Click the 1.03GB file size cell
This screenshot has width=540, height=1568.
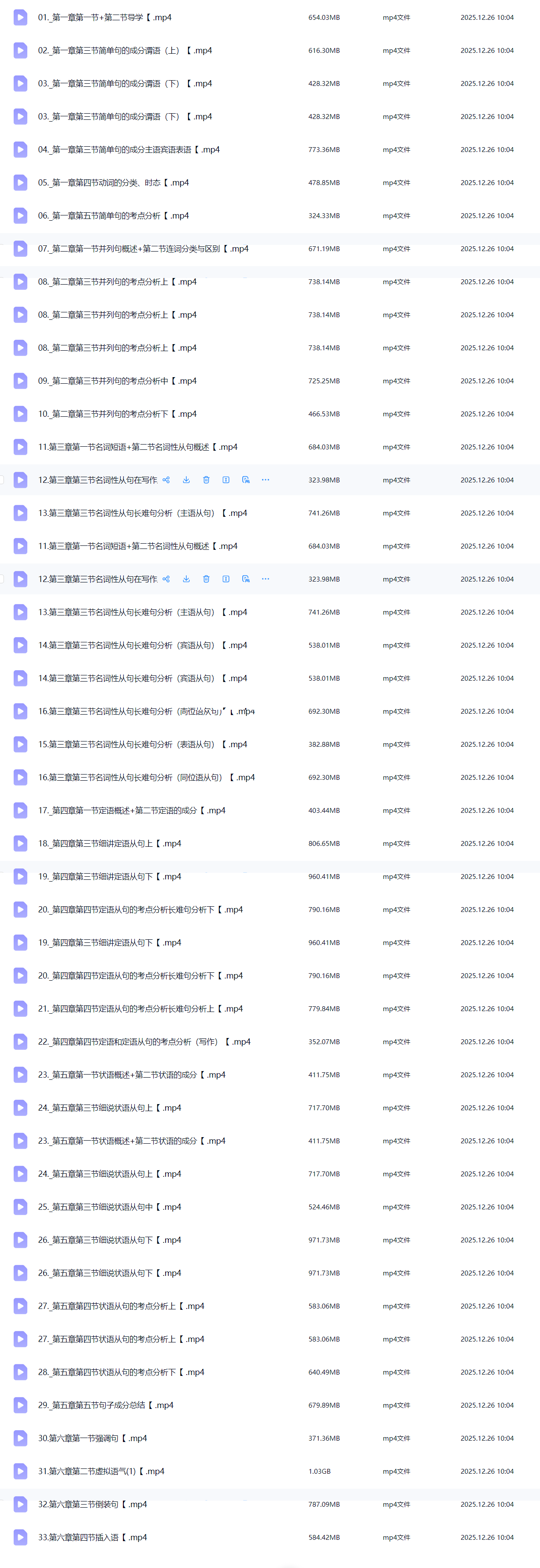pos(320,1471)
